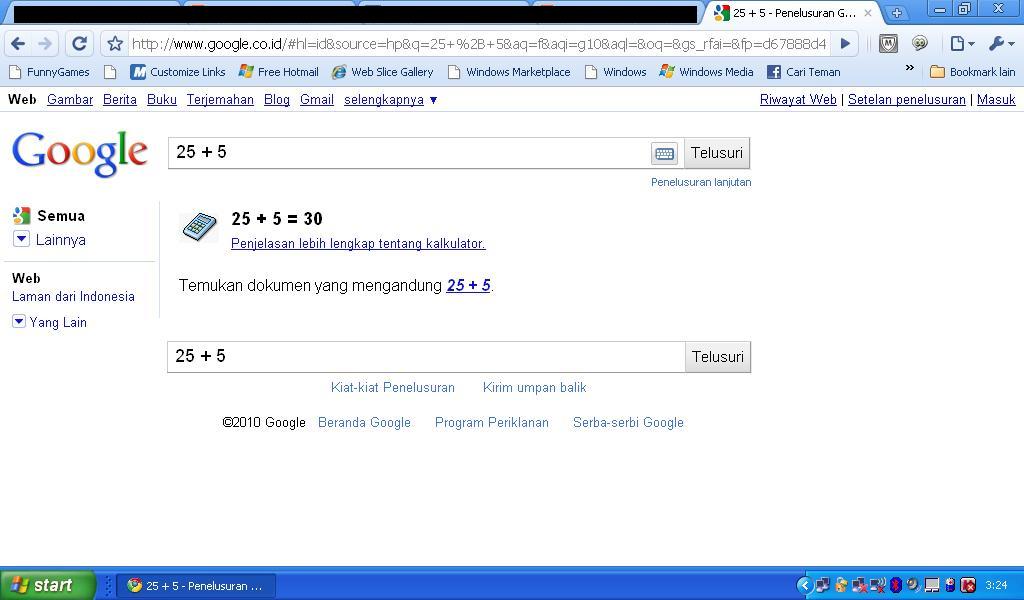
Task: Open a new tab with plus button
Action: click(897, 12)
